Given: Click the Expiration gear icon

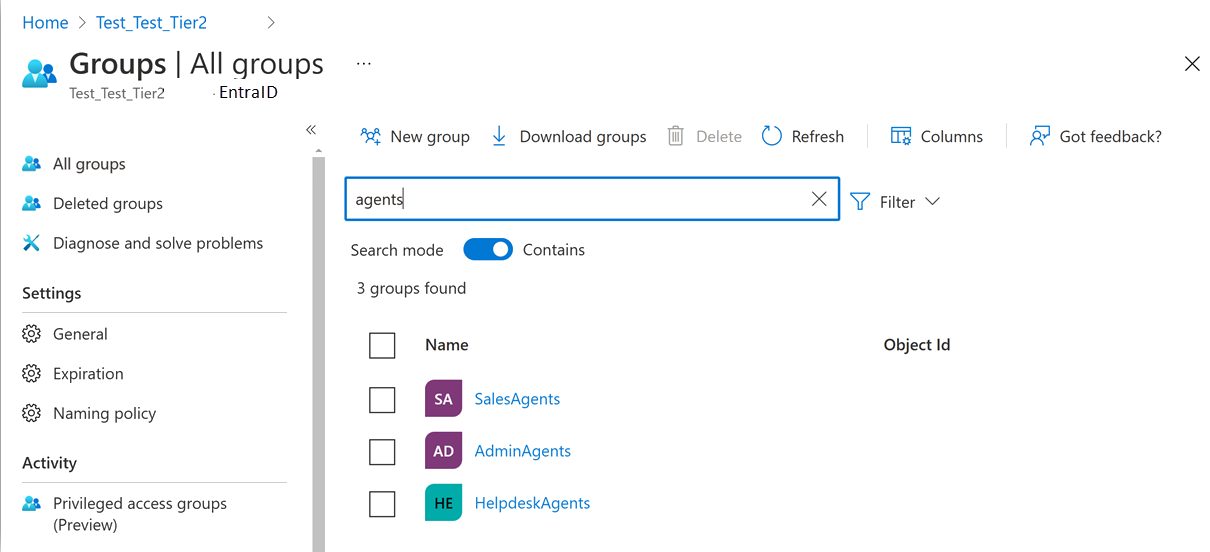Looking at the screenshot, I should 32,374.
